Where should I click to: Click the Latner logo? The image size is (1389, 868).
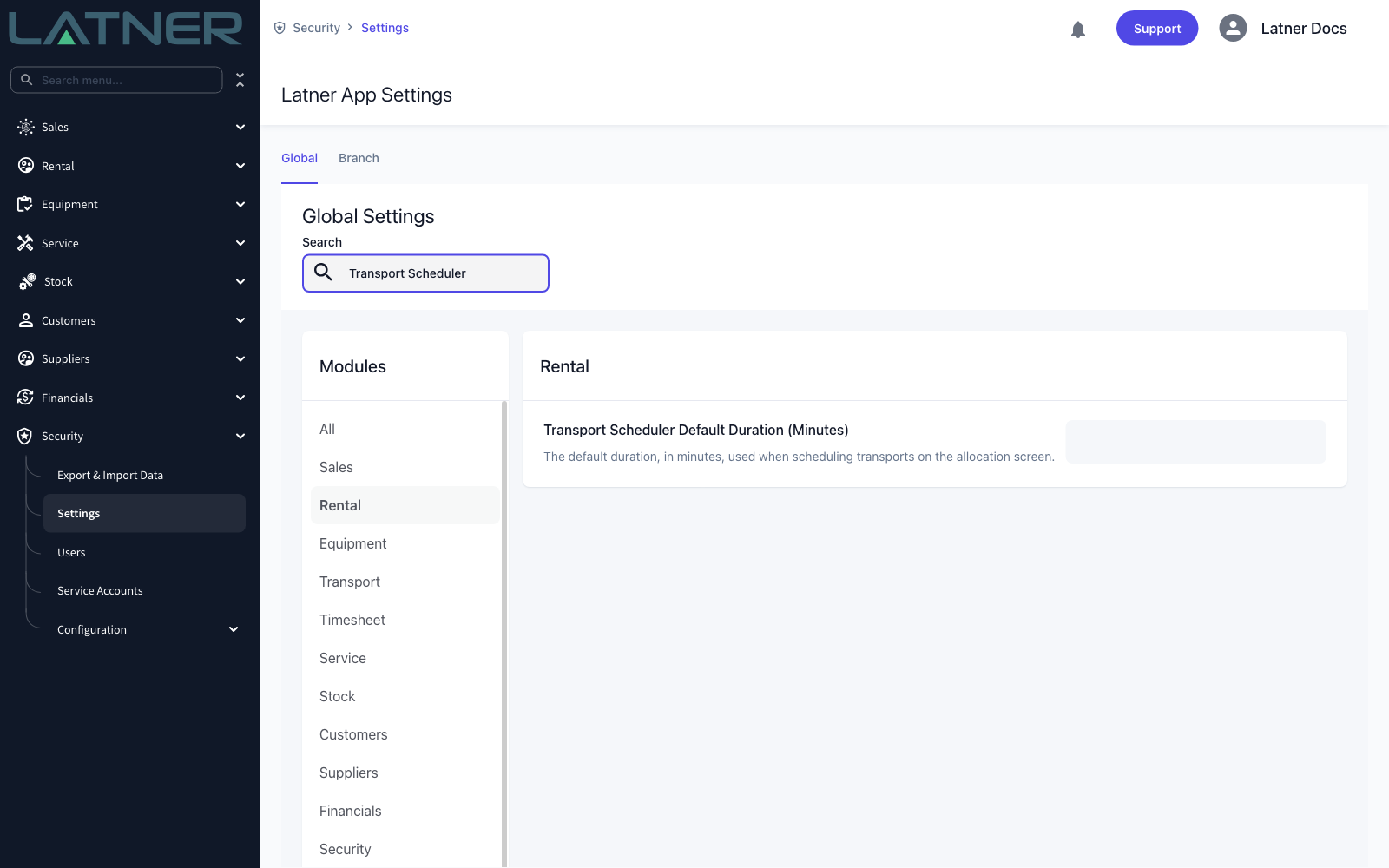pos(126,29)
